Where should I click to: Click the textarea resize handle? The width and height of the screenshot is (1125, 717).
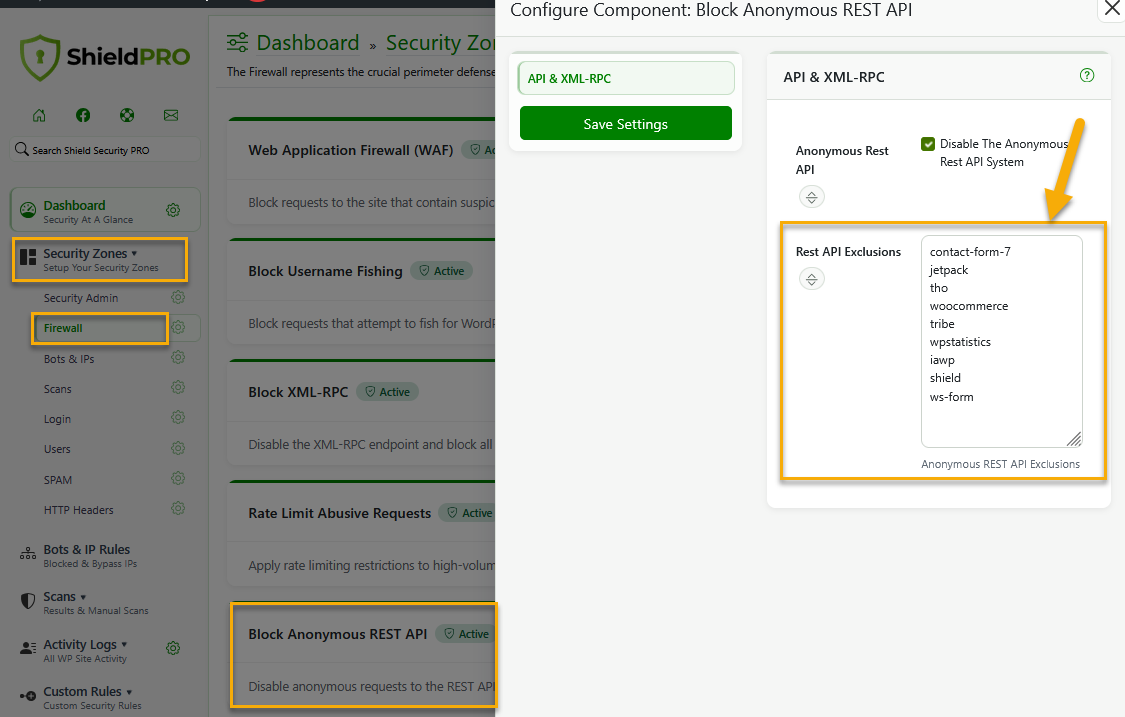[1073, 439]
